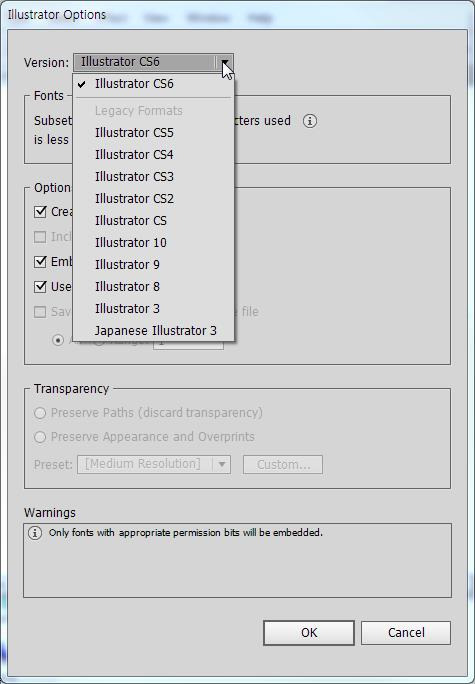This screenshot has height=684, width=475.
Task: Click the artboard Range input field
Action: pos(188,344)
